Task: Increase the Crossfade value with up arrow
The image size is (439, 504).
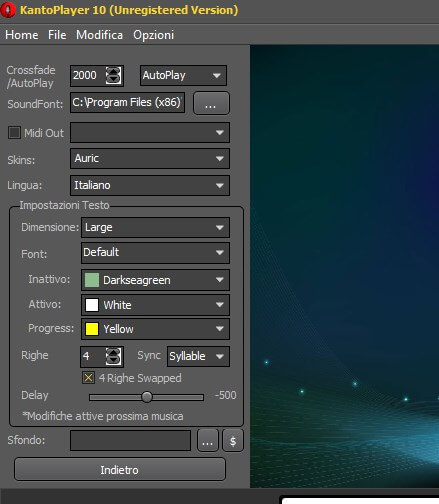Action: click(x=113, y=71)
